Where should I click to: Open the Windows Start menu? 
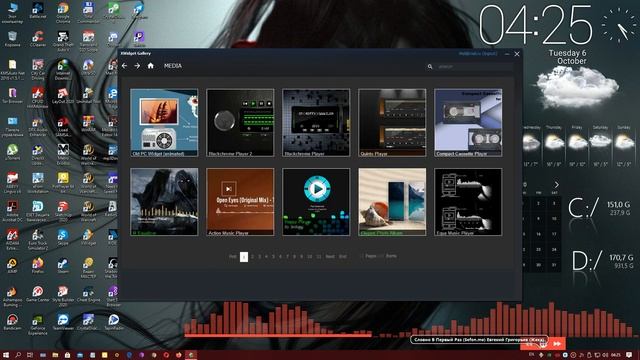(x=6, y=355)
